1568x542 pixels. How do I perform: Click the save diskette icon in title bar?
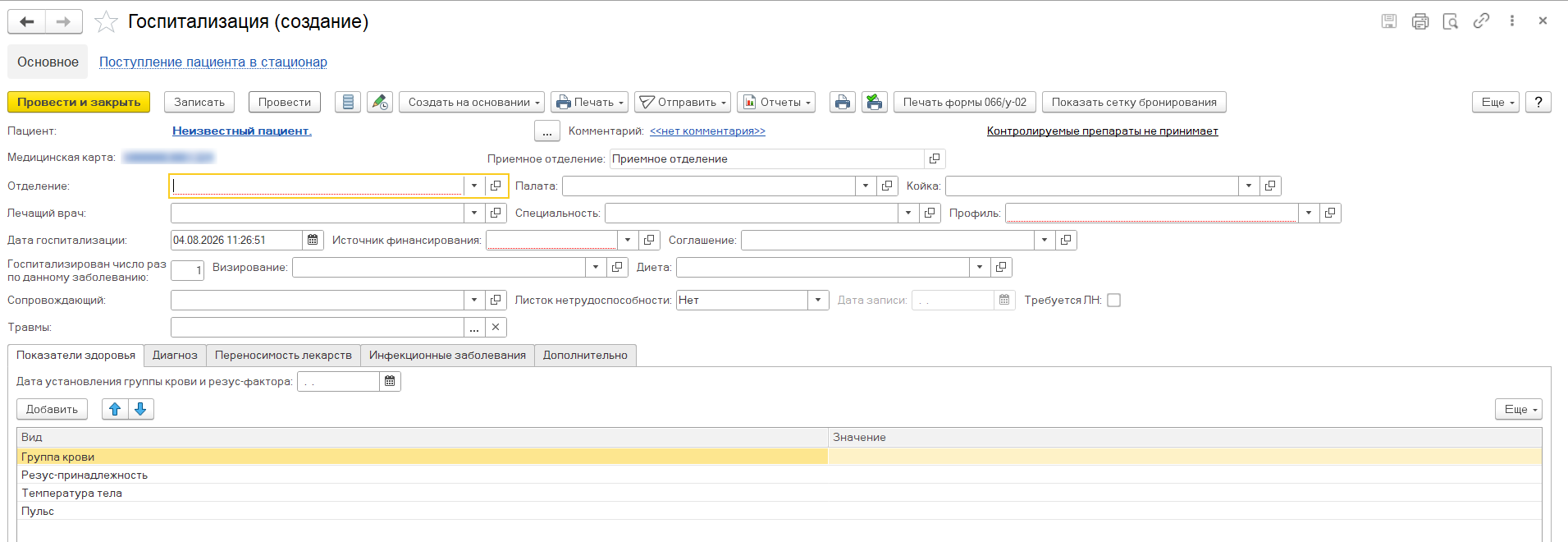(x=1389, y=21)
